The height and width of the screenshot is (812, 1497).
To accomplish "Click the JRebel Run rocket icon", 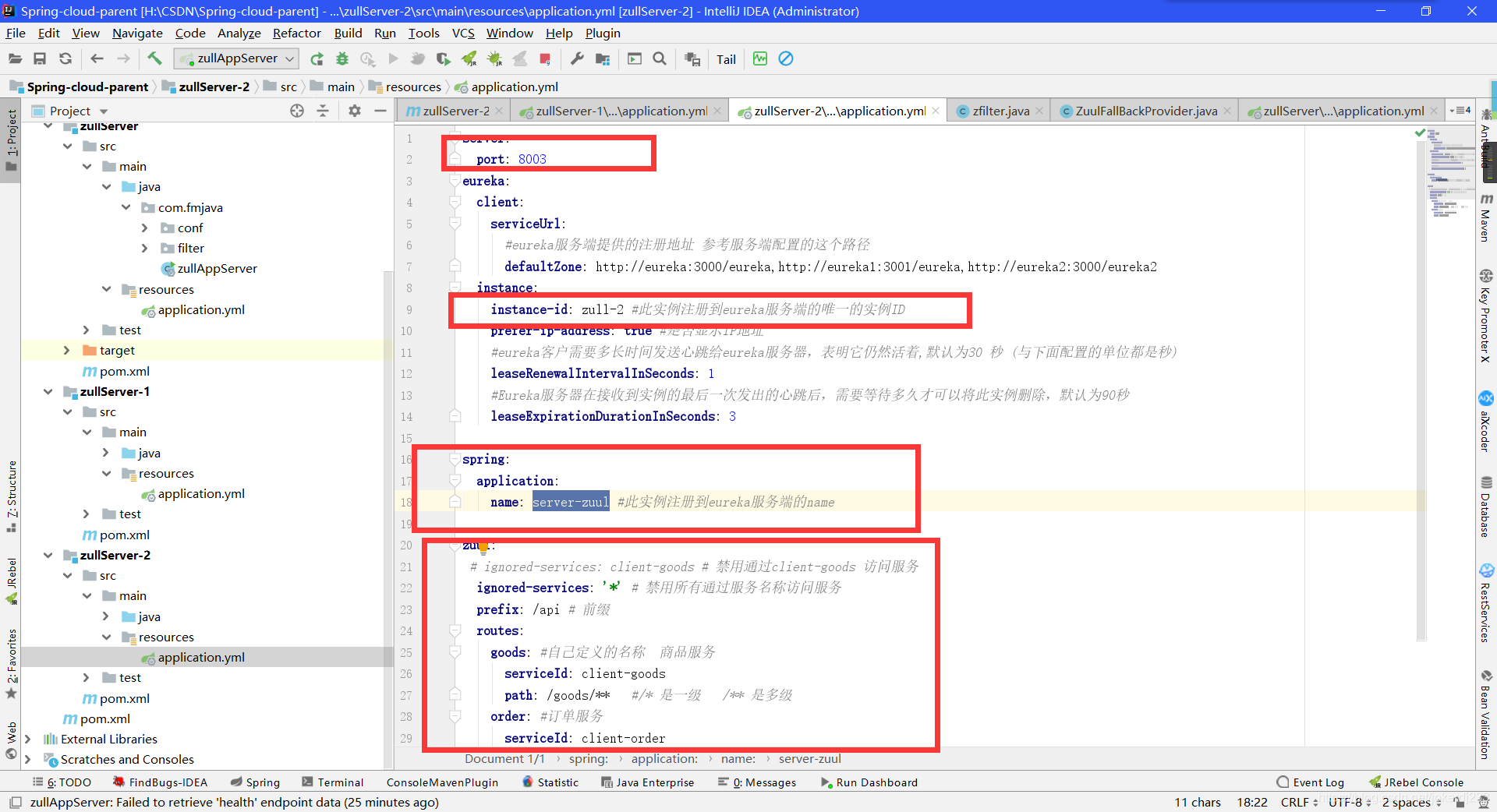I will [469, 58].
